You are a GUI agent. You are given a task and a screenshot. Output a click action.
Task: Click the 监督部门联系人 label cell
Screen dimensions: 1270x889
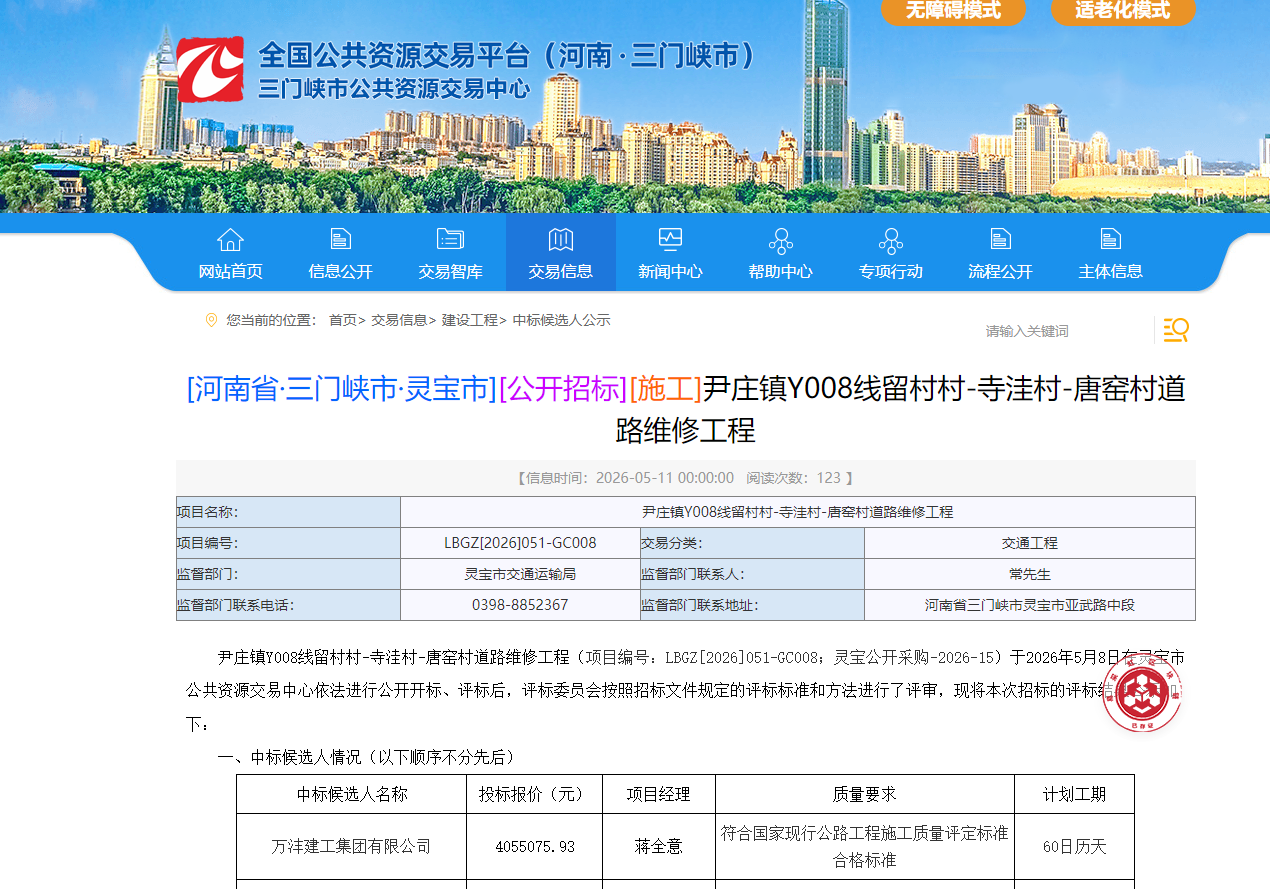(752, 574)
